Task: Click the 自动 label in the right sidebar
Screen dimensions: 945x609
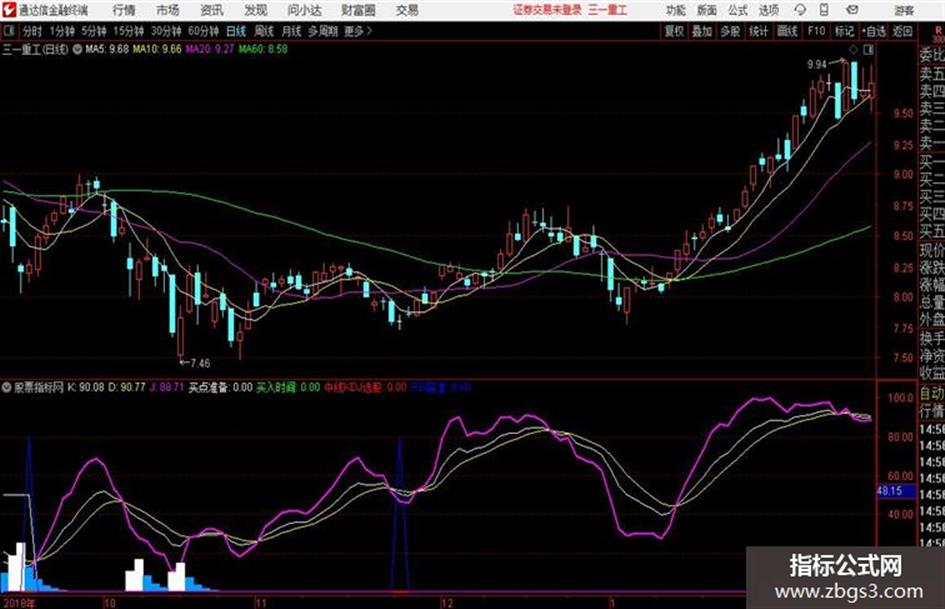Action: pyautogui.click(x=932, y=394)
